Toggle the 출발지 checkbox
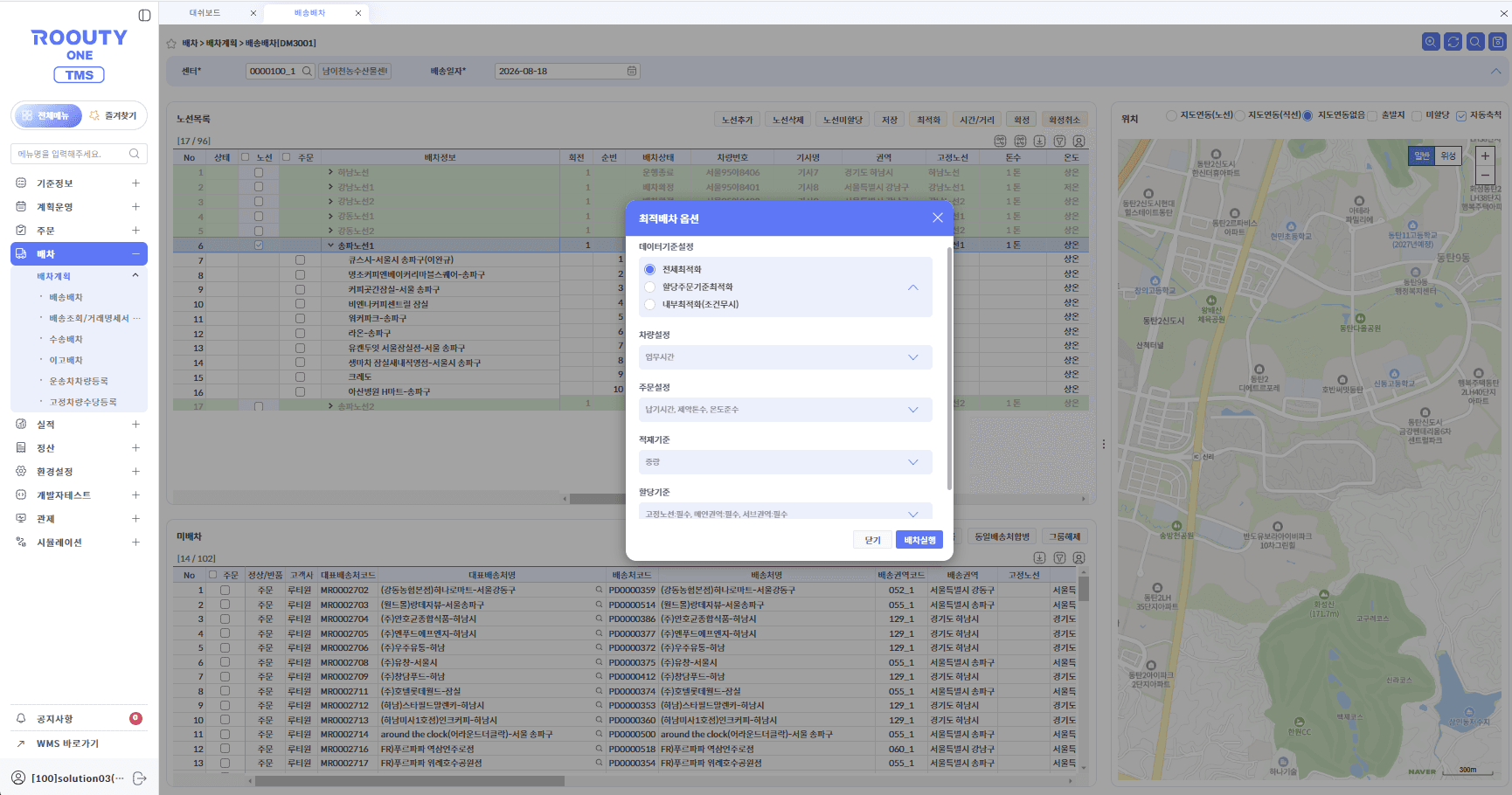 pos(1372,115)
